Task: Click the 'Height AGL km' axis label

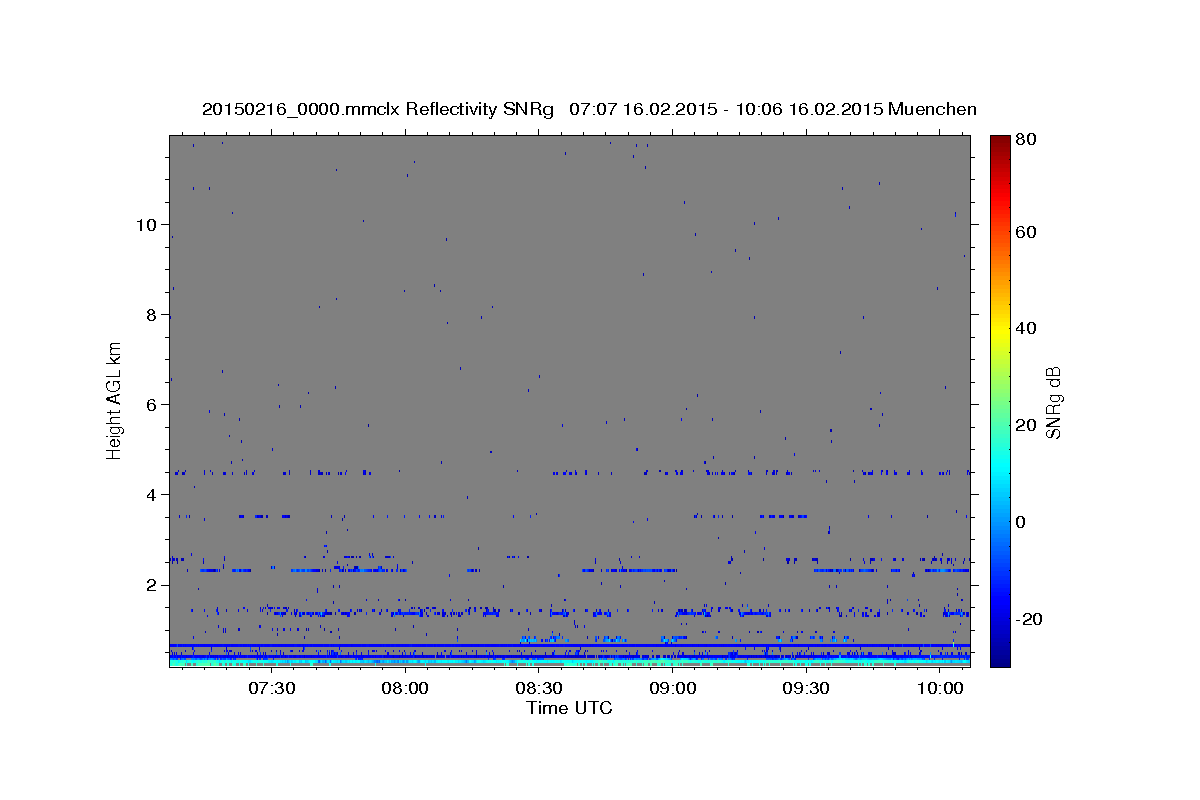Action: (x=115, y=400)
